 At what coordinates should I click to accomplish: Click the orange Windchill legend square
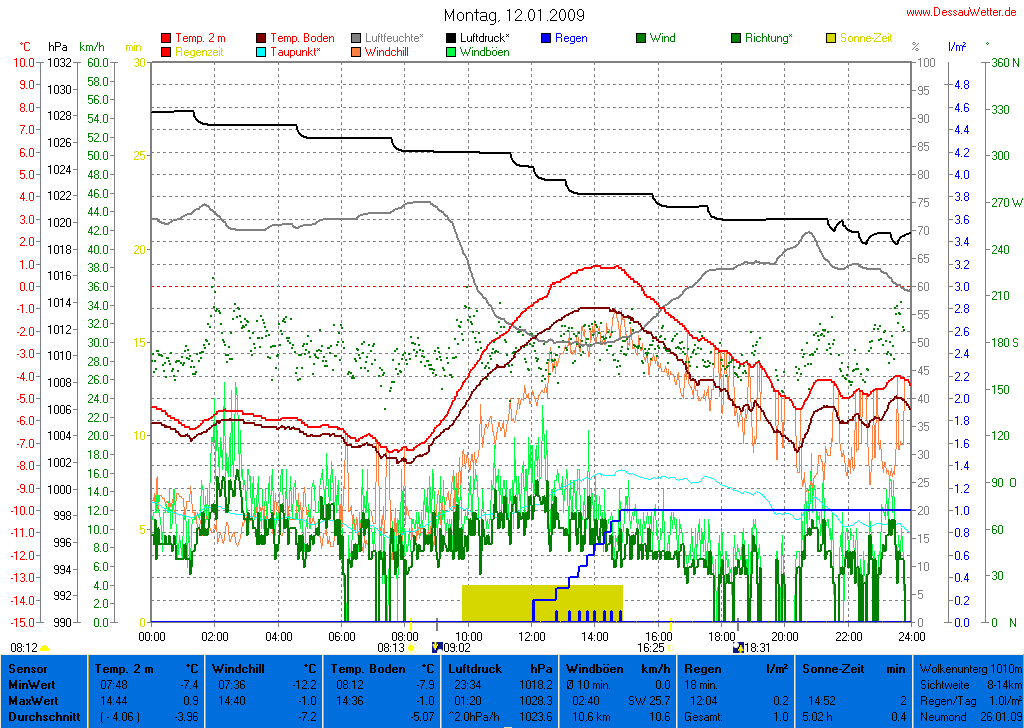tap(357, 51)
